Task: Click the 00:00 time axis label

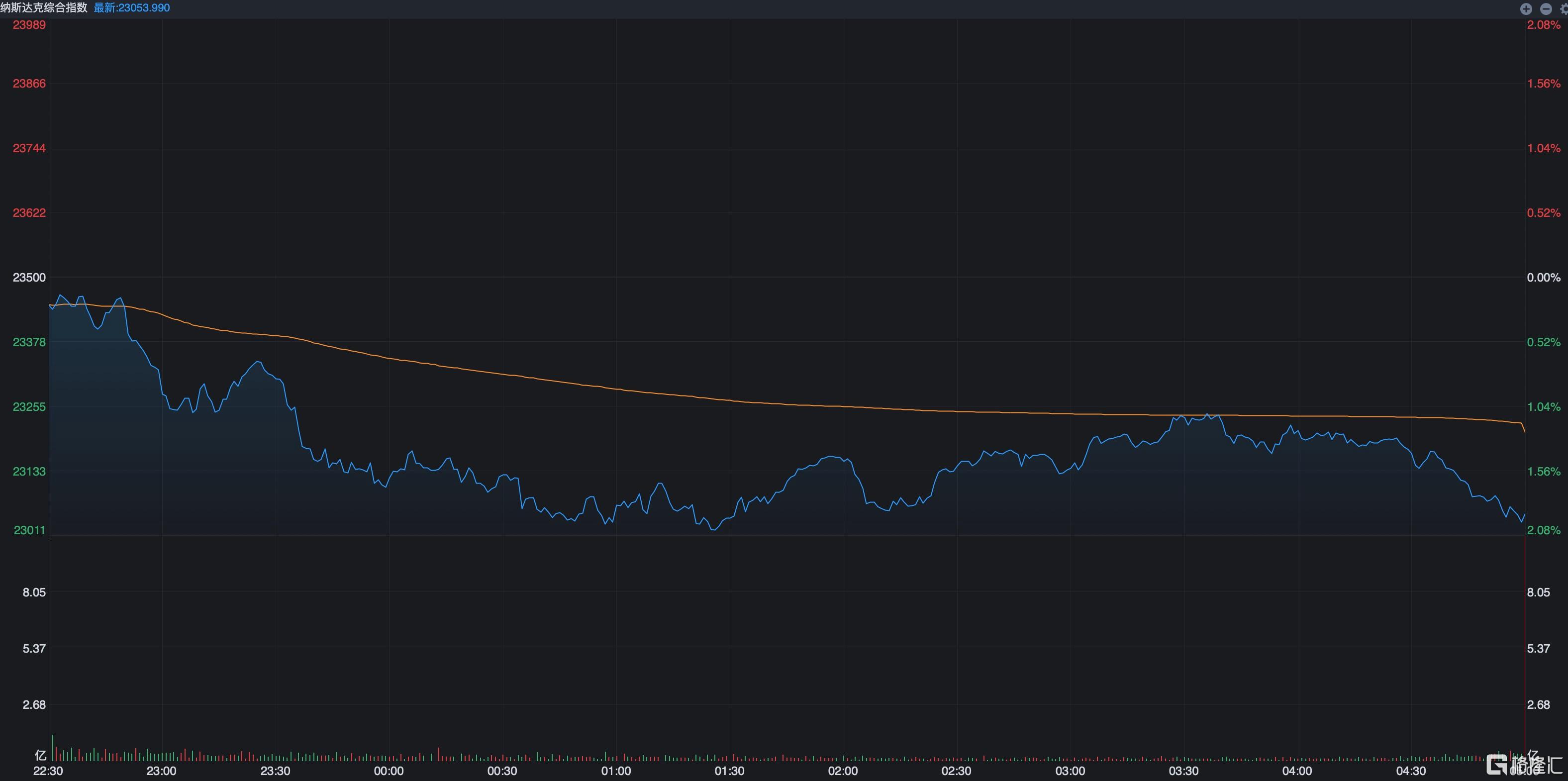Action: (x=389, y=771)
